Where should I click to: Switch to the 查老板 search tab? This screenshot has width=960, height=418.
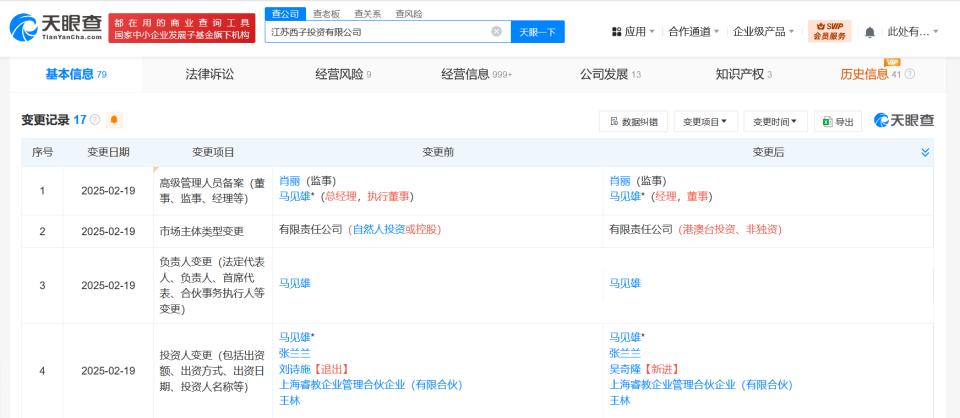[x=326, y=13]
